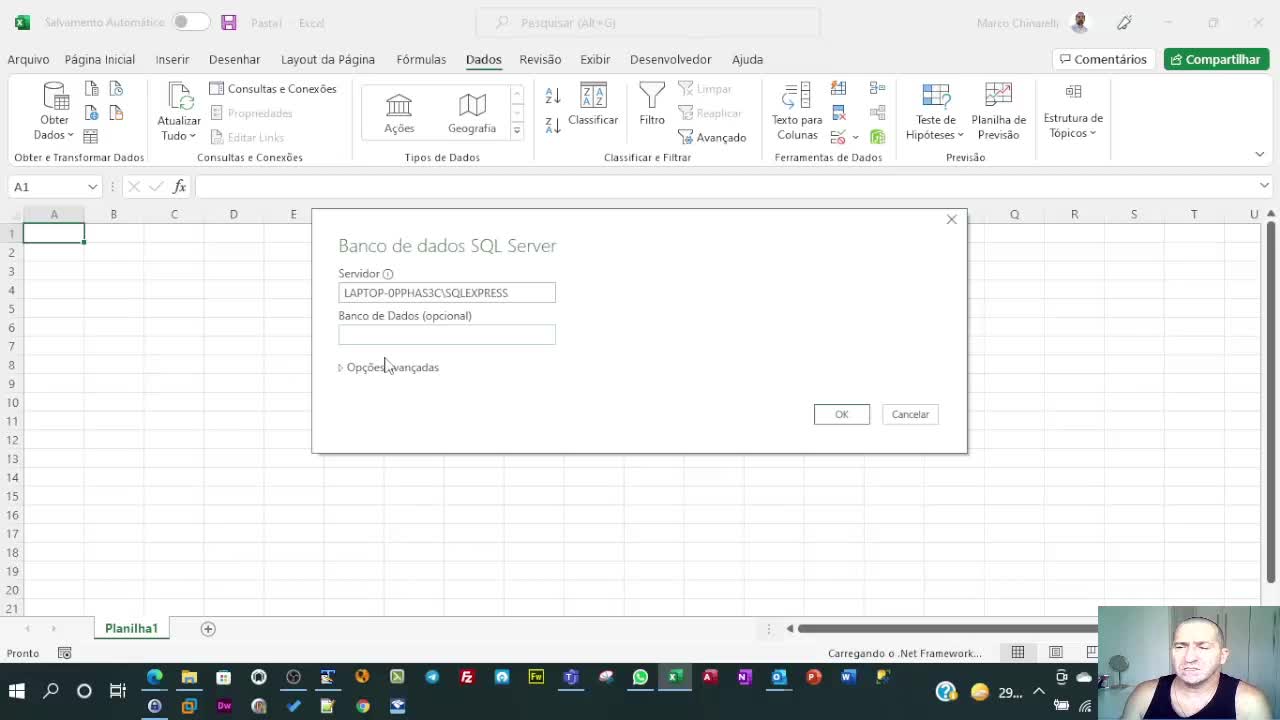Close the SQL Server dialog

point(952,219)
